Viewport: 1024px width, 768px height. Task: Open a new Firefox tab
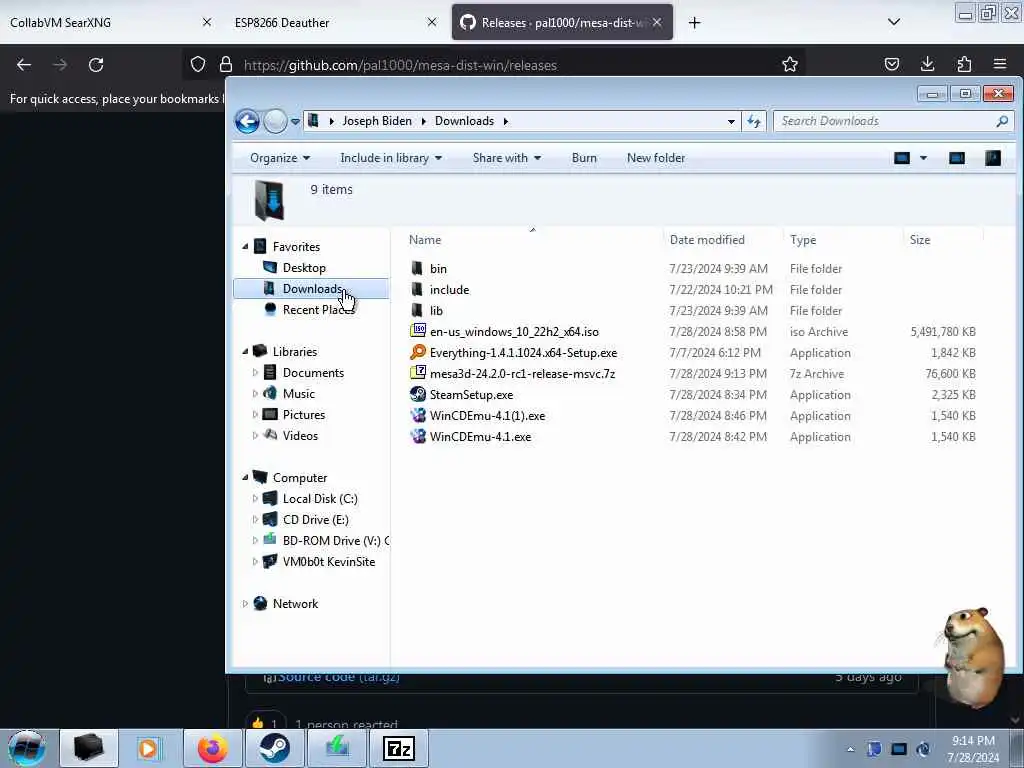[x=694, y=23]
